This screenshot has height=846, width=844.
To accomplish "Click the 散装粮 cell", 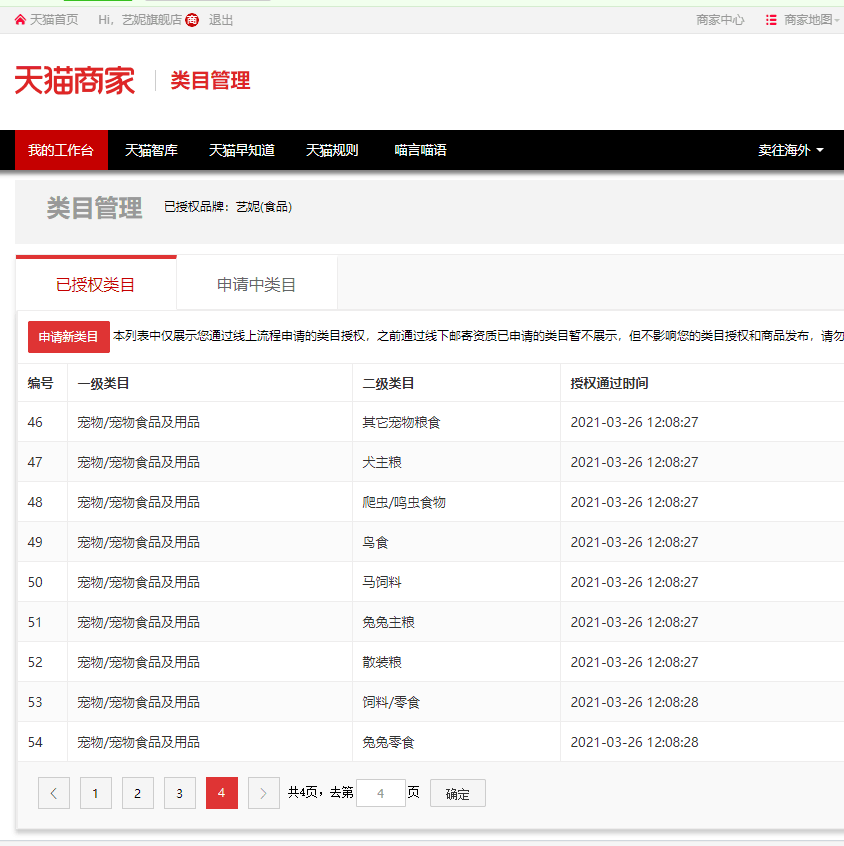I will tap(382, 662).
